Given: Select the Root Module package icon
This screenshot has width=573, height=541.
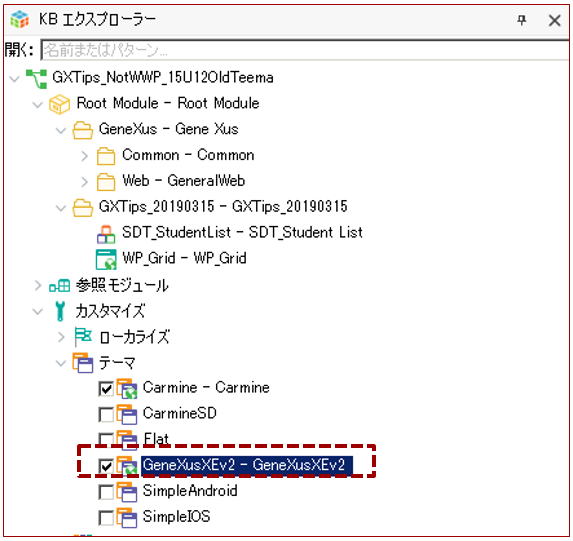Looking at the screenshot, I should tap(60, 104).
